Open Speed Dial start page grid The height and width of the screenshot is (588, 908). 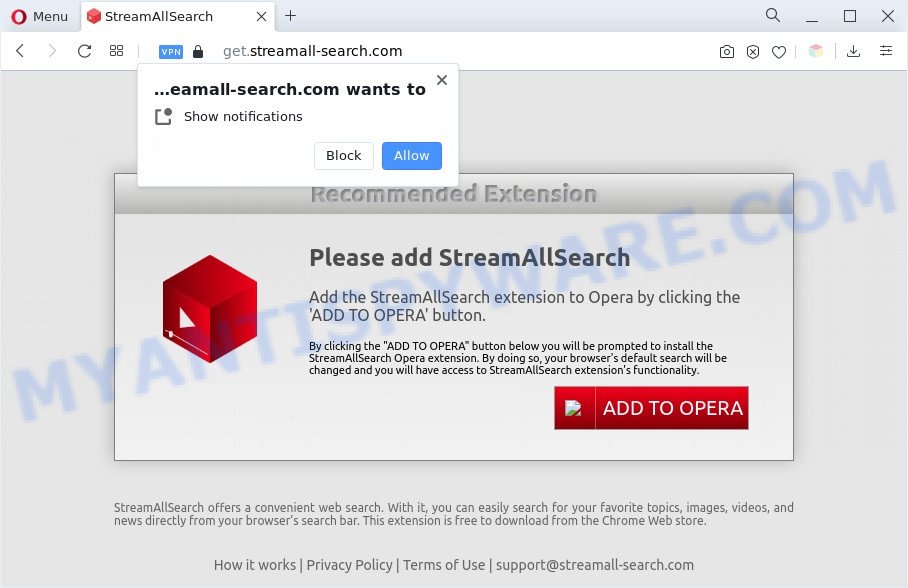pos(116,51)
